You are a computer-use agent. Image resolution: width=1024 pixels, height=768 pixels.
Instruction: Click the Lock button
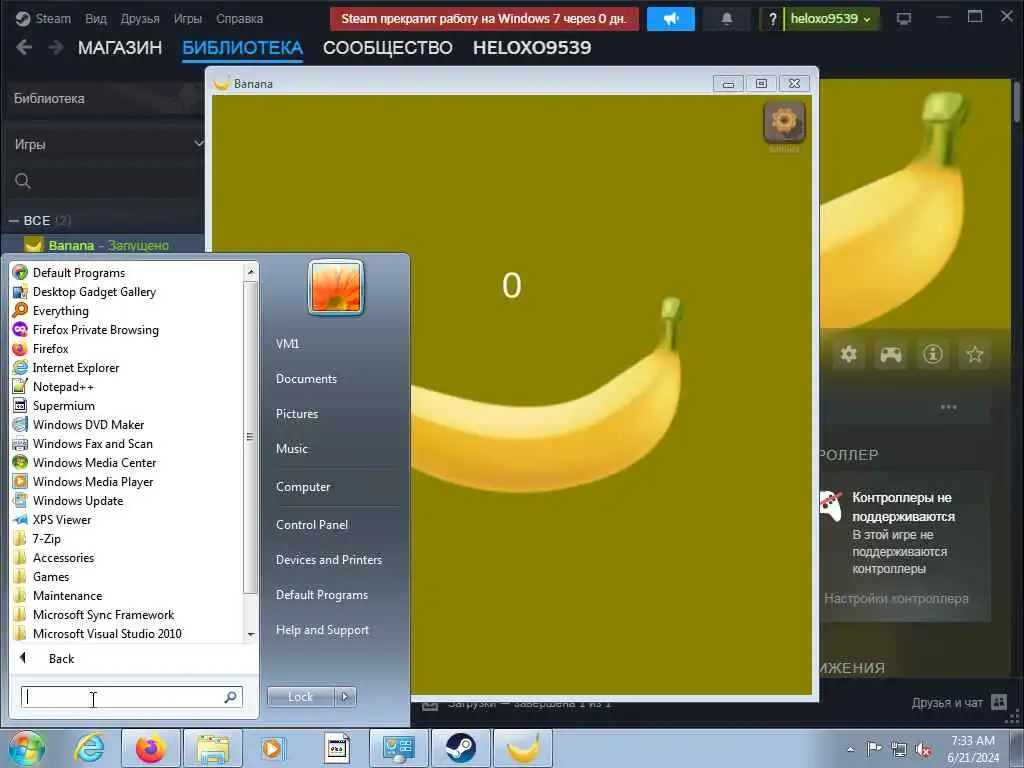pyautogui.click(x=300, y=697)
